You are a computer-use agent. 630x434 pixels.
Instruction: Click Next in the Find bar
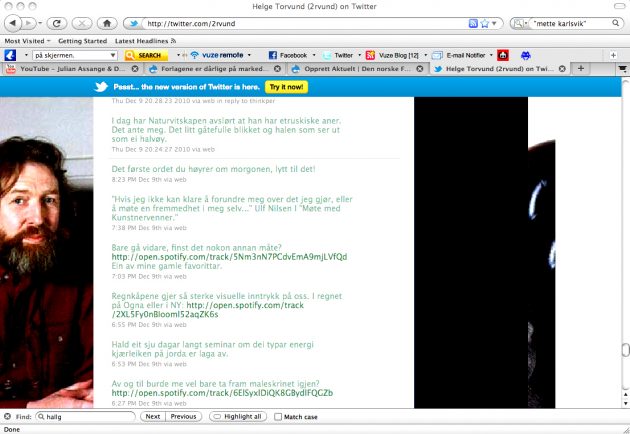coord(153,417)
